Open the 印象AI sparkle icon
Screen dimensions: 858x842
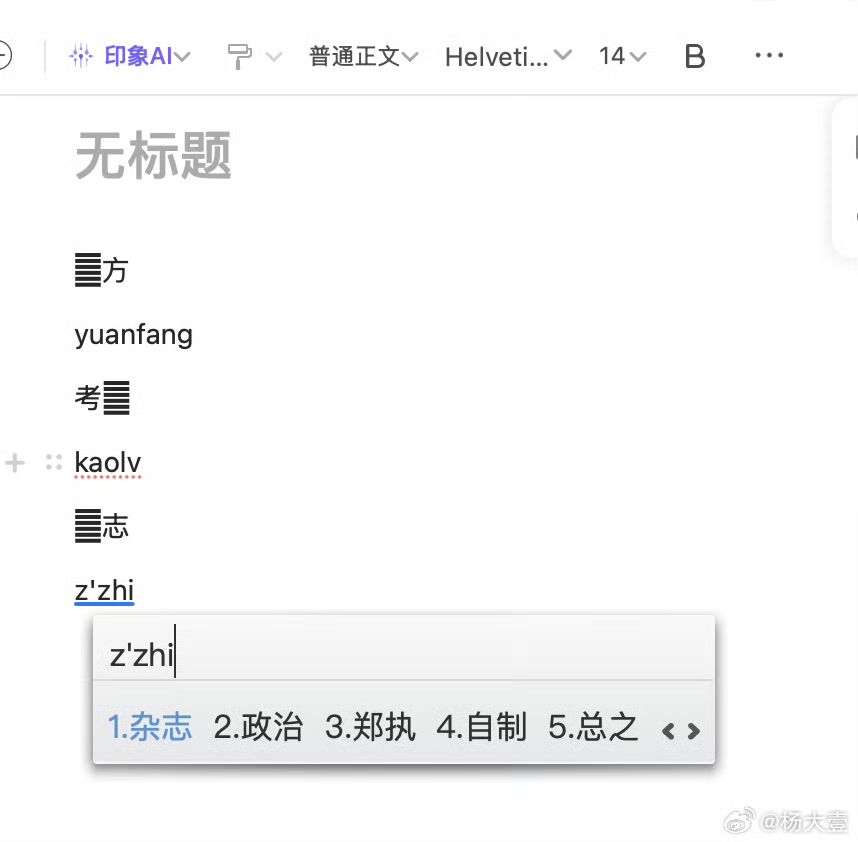(81, 56)
